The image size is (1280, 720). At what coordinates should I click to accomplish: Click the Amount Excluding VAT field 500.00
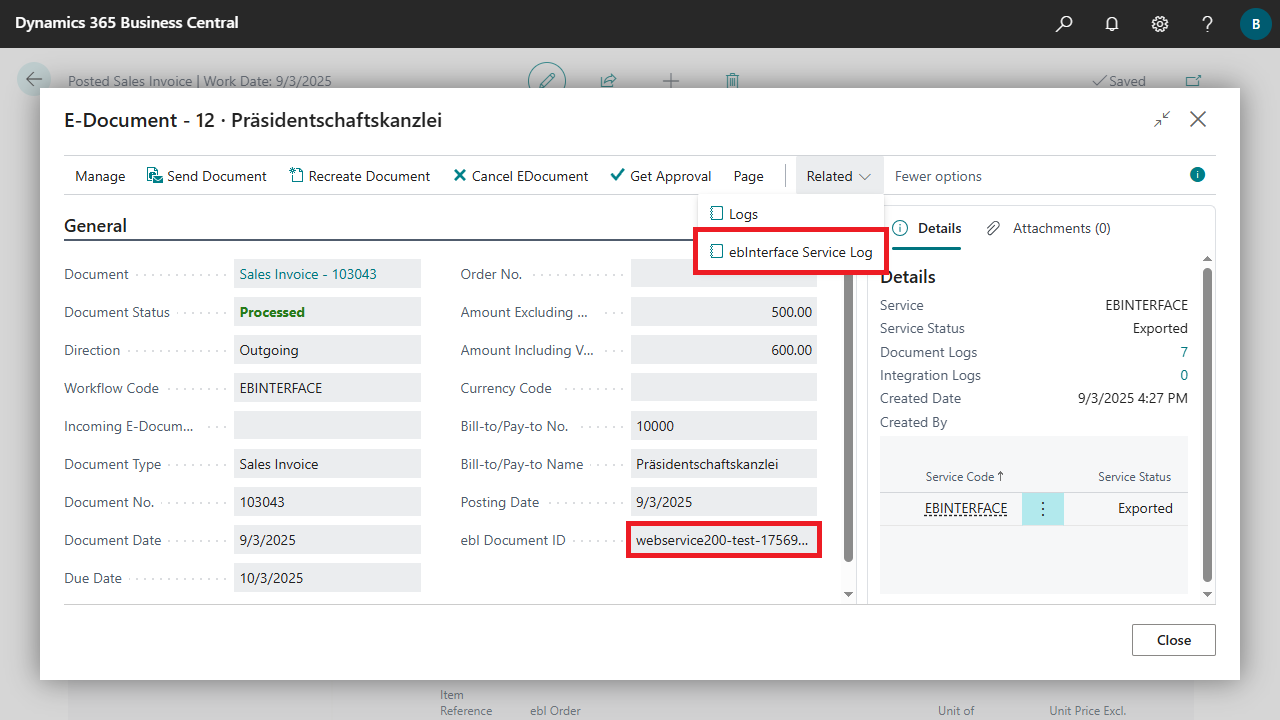coord(724,312)
